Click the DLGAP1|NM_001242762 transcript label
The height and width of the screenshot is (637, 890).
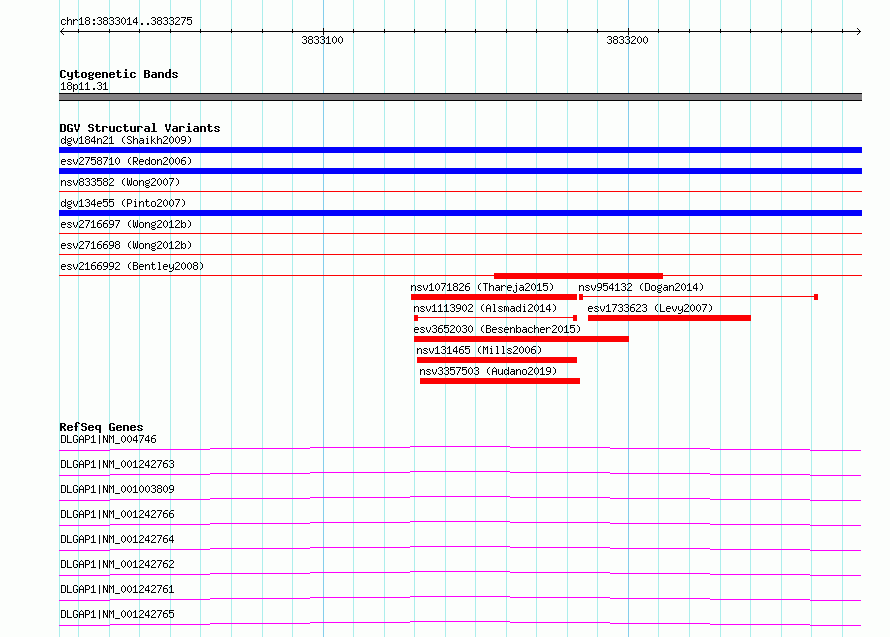(x=117, y=564)
